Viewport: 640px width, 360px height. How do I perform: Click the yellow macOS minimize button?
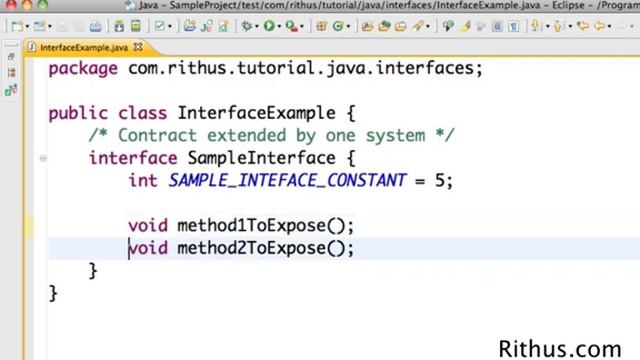point(27,4)
